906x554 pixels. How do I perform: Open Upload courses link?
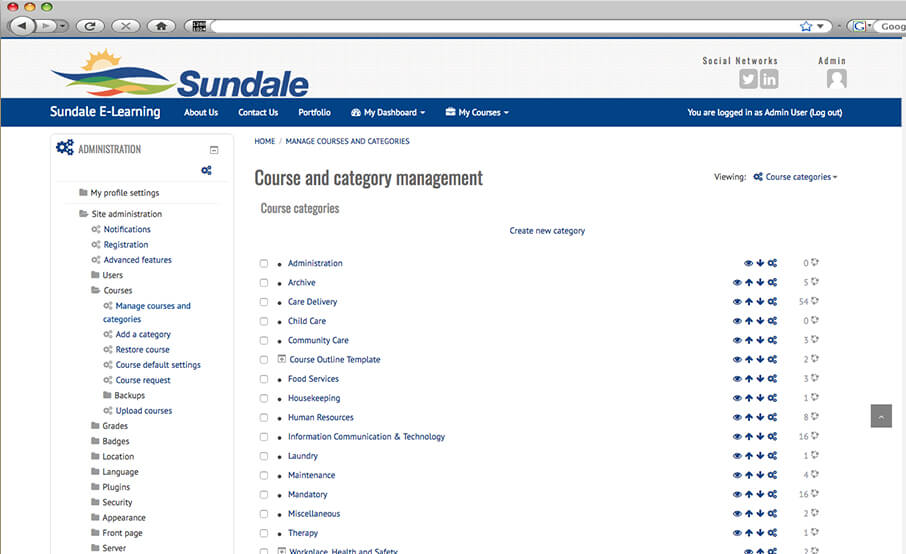coord(143,411)
